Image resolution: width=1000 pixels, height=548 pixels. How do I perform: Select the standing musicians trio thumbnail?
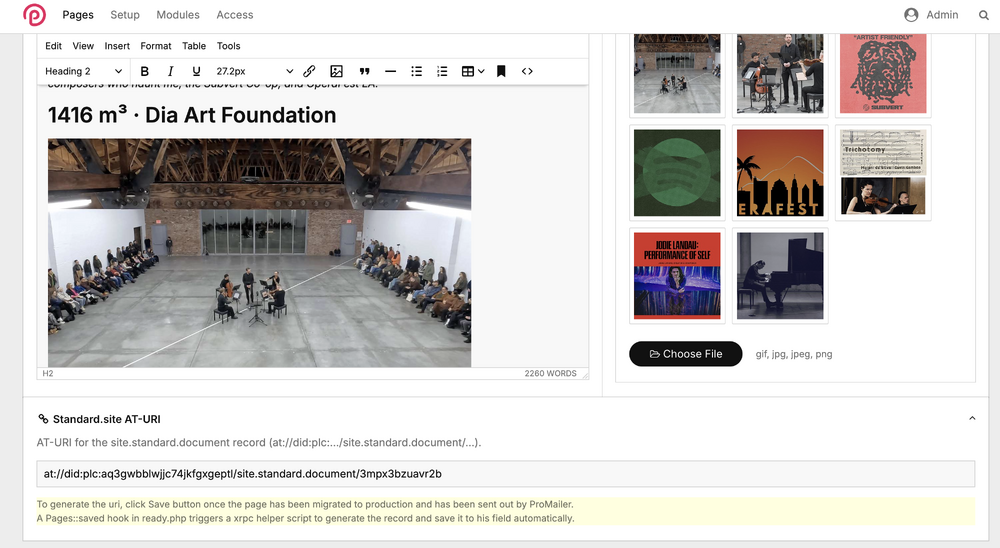[x=780, y=74]
